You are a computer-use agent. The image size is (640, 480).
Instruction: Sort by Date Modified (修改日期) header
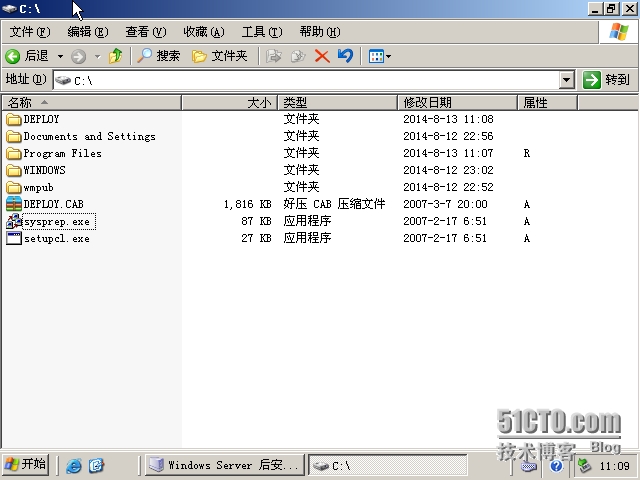click(x=457, y=102)
